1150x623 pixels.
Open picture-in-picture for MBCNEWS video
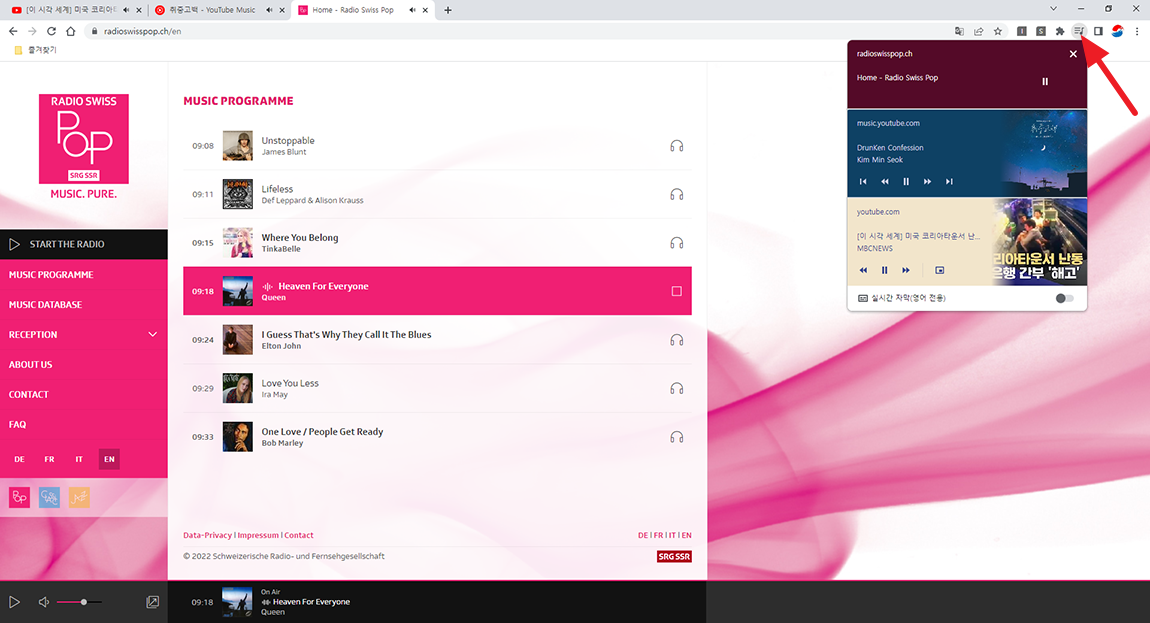940,270
